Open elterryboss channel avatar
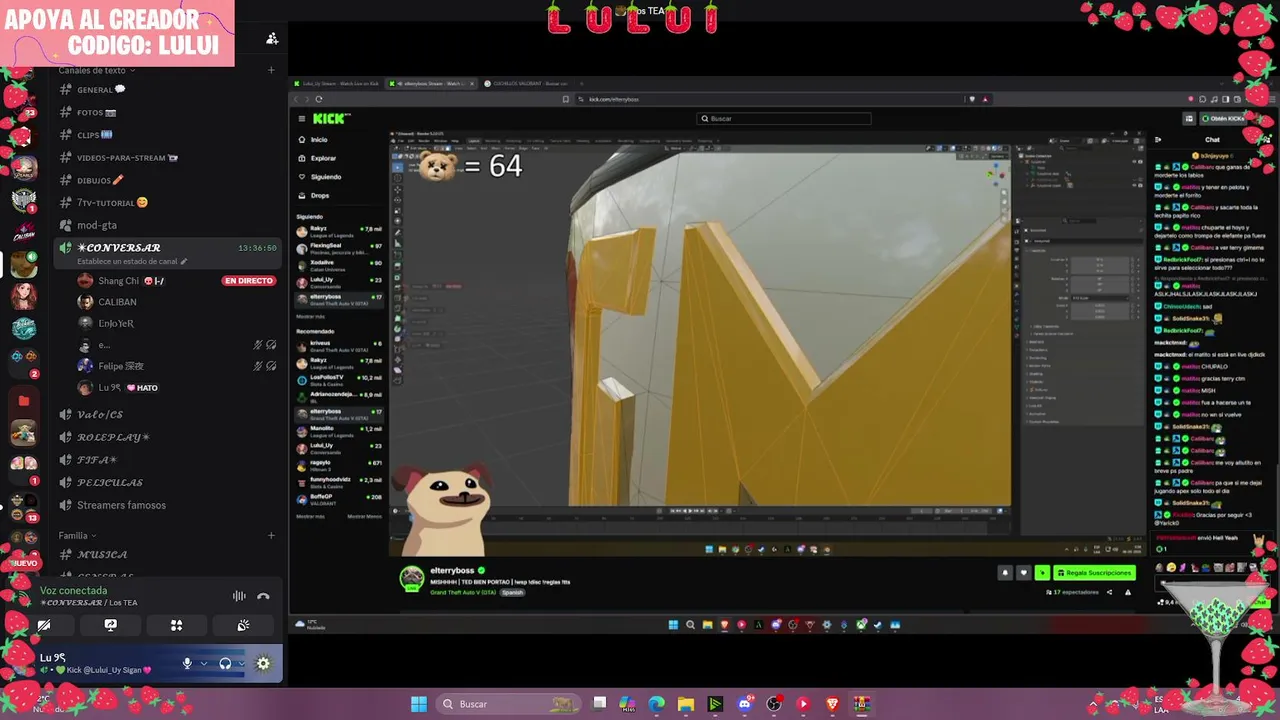Screen dimensions: 1280x720 coord(412,577)
